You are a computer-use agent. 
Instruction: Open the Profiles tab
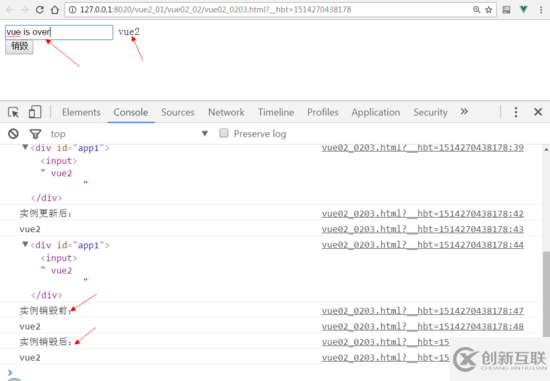(x=323, y=112)
